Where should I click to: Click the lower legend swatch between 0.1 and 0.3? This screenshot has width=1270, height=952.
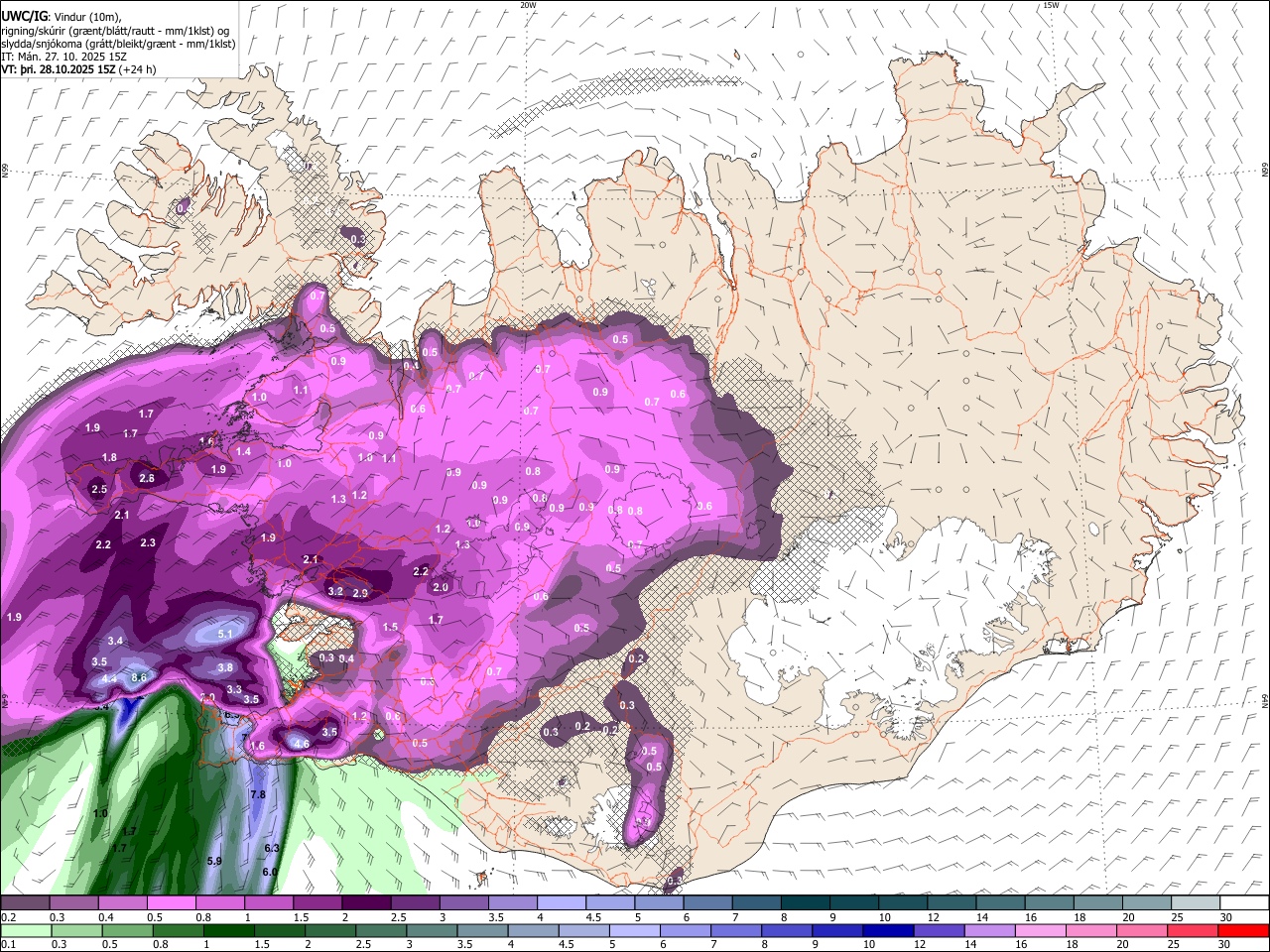click(25, 931)
